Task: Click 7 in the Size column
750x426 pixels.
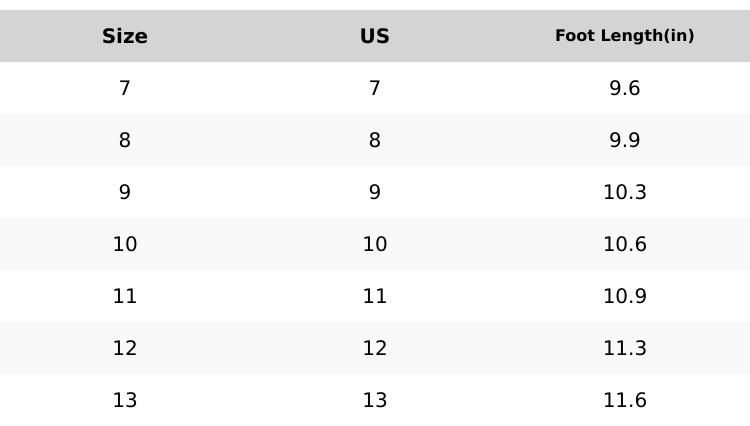Action: pos(125,88)
